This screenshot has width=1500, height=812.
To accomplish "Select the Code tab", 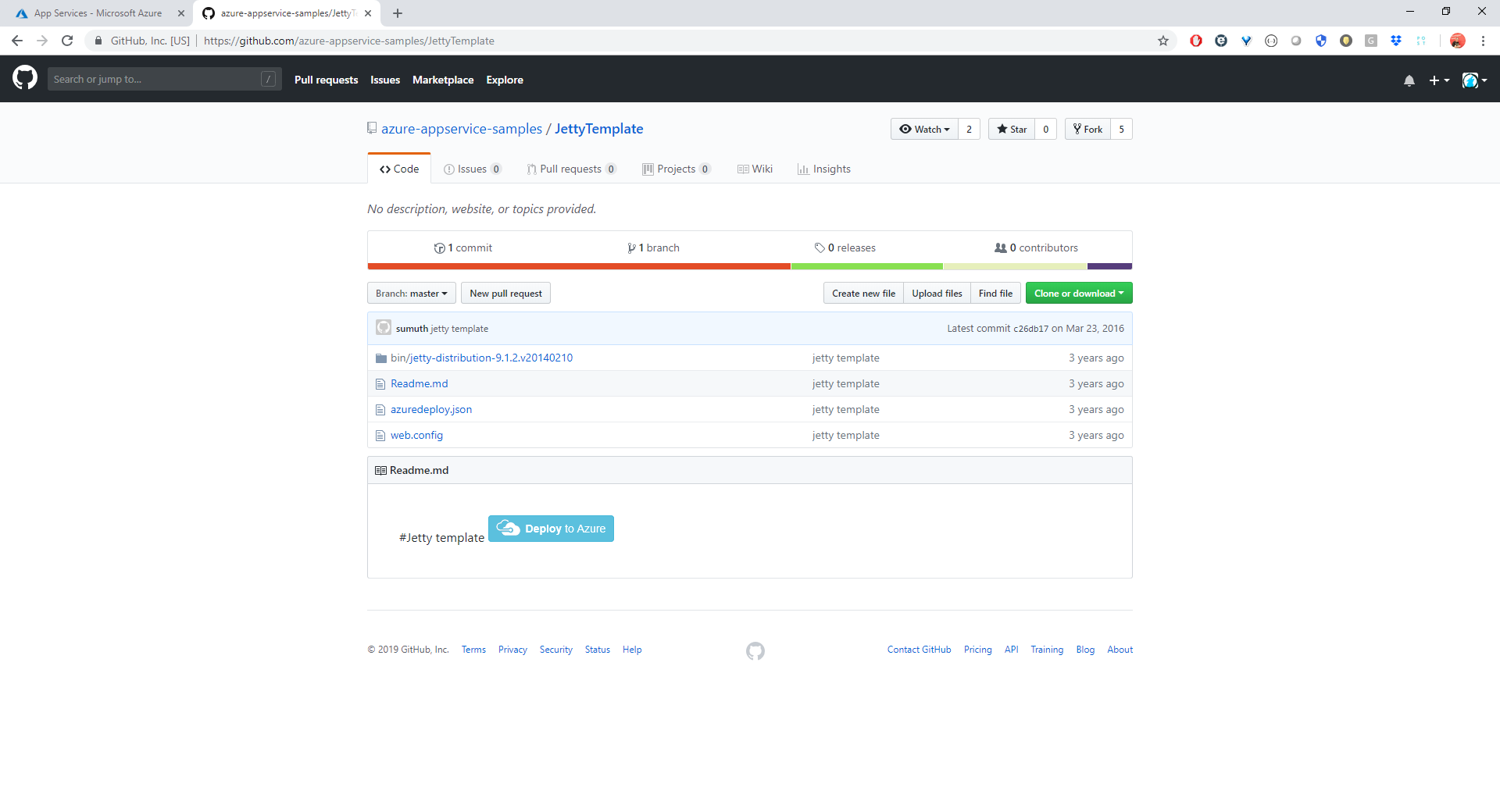I will click(x=399, y=169).
